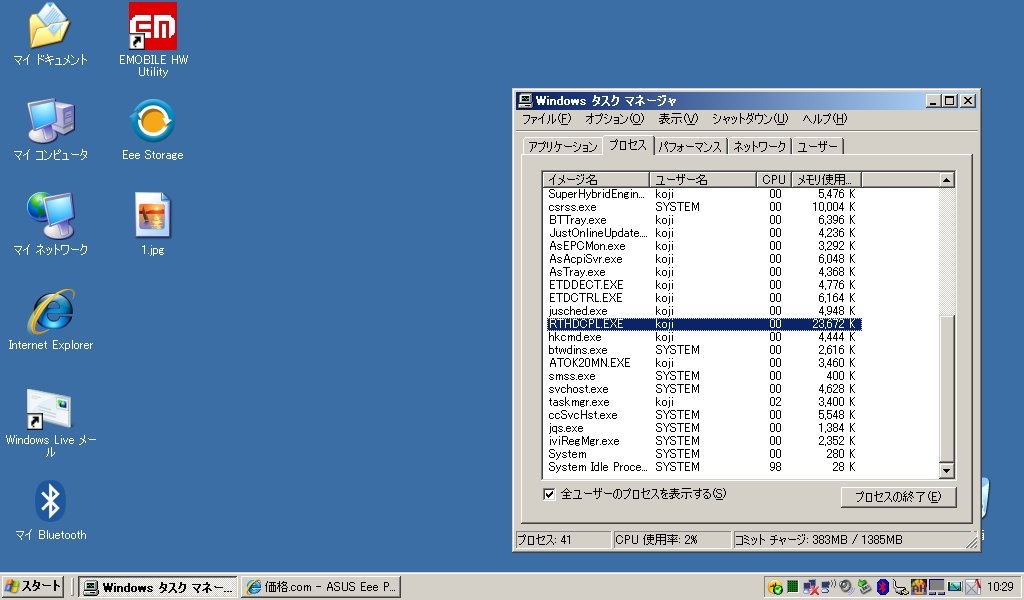Screen dimensions: 1024x600
Task: Click the green CPU meter tray icon
Action: tap(793, 586)
